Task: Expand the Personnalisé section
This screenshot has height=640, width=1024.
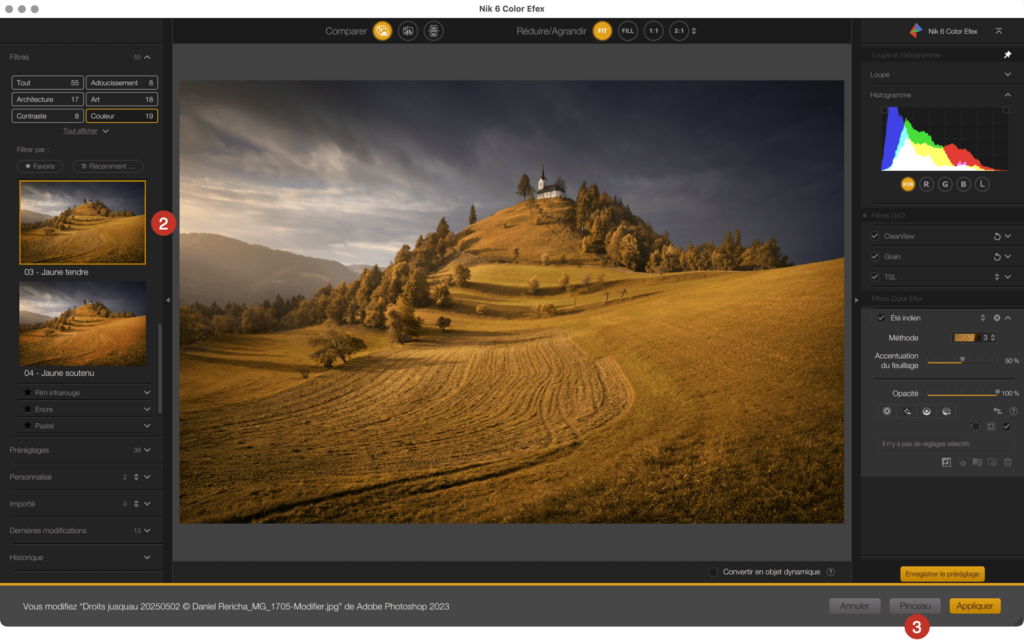Action: coord(148,477)
